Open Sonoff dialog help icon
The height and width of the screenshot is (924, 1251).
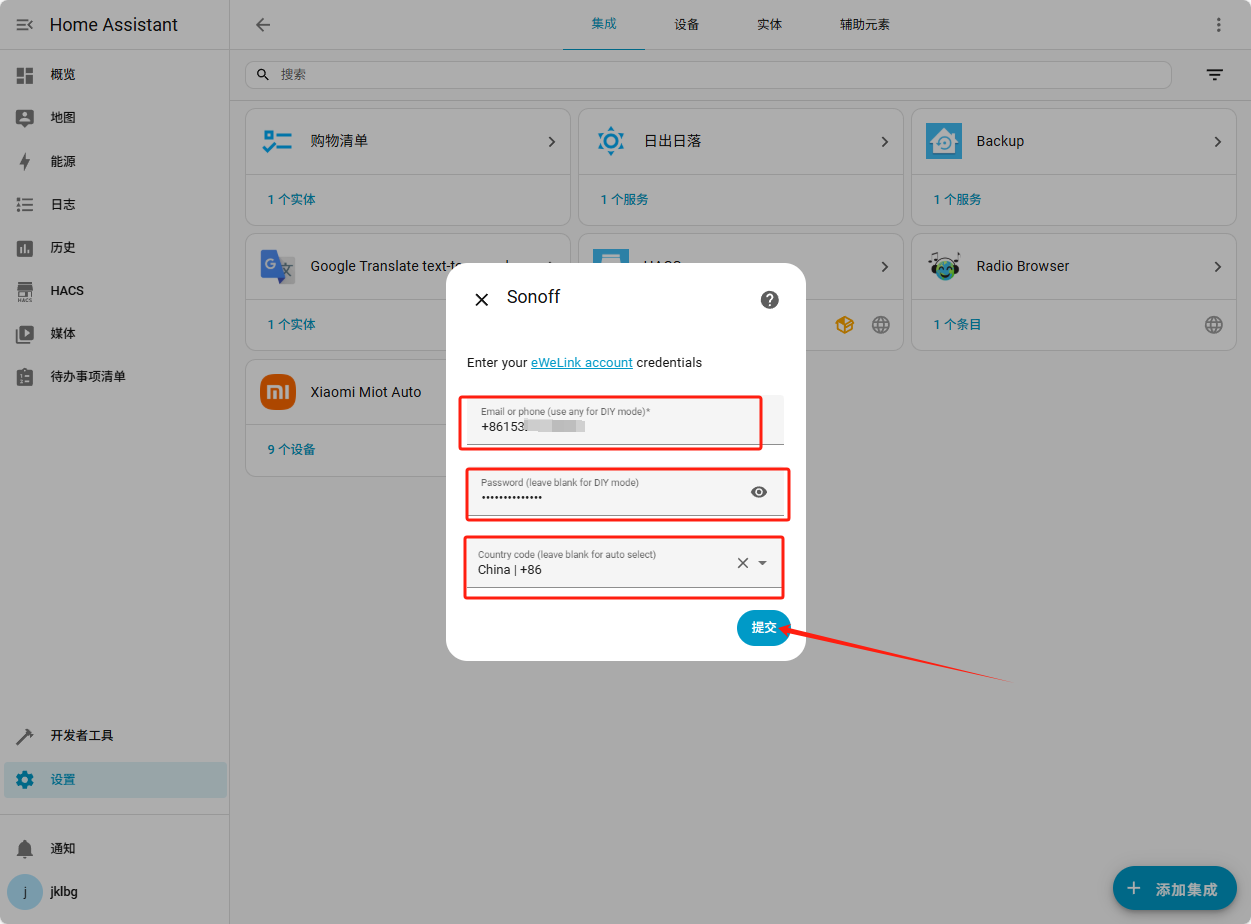pos(770,299)
